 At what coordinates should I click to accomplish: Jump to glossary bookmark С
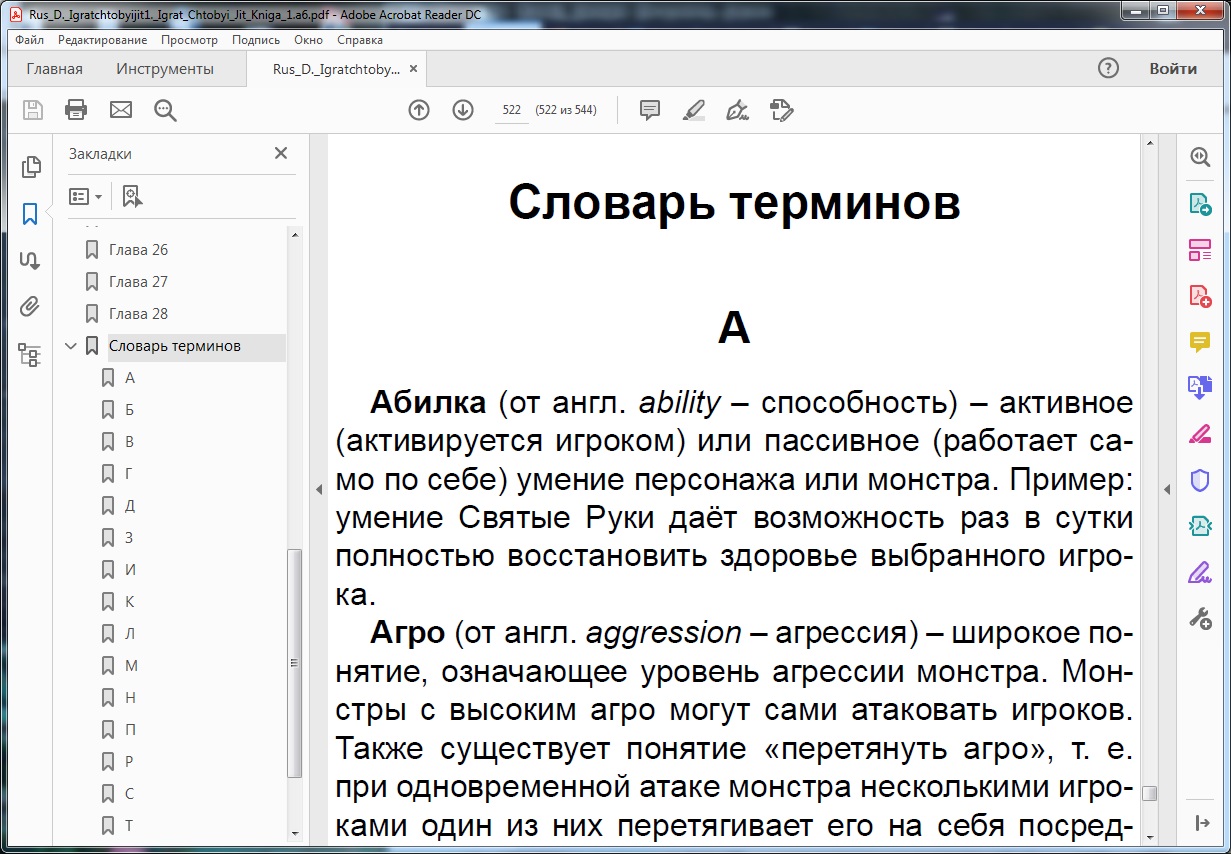pyautogui.click(x=130, y=794)
